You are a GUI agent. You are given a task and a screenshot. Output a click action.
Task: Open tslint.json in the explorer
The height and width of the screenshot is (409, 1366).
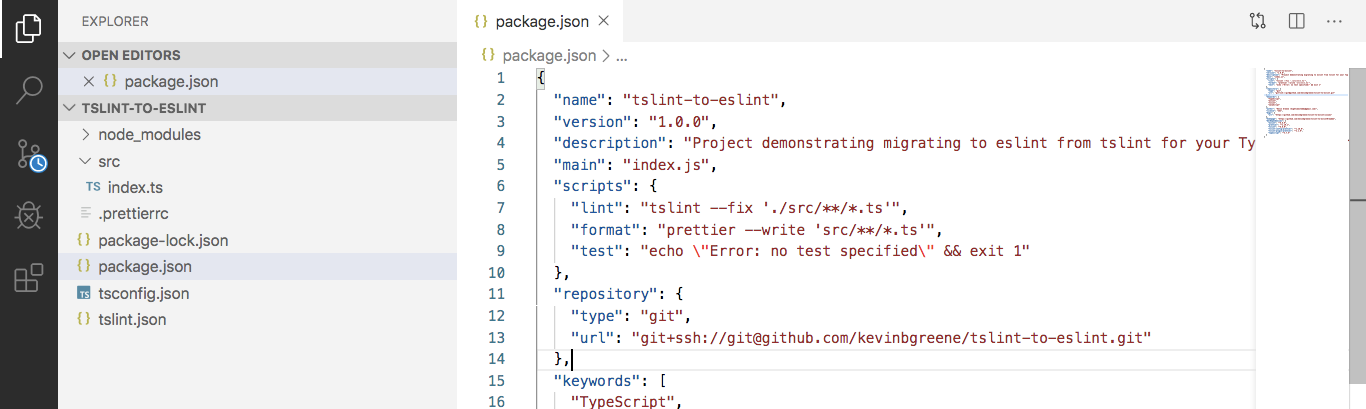tap(257, 320)
